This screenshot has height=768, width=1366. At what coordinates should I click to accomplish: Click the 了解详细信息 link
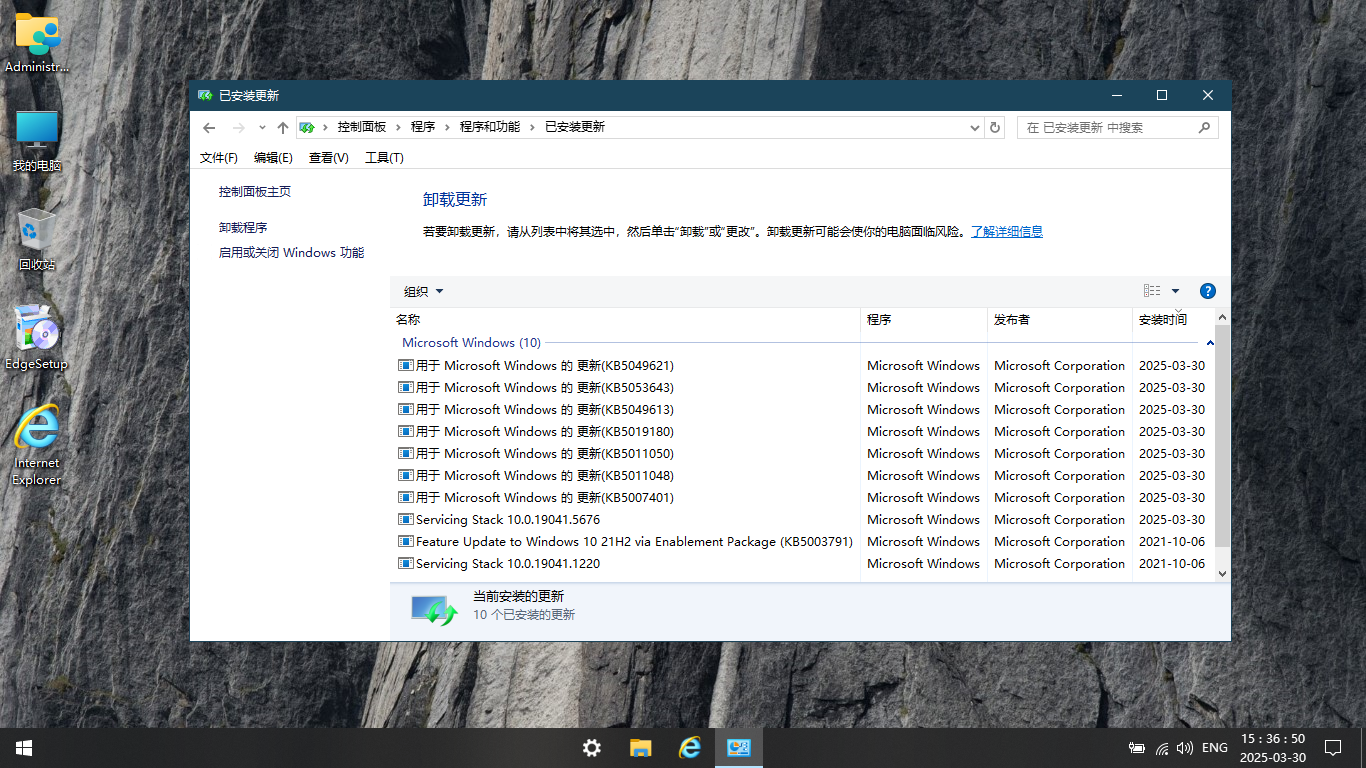click(1007, 232)
